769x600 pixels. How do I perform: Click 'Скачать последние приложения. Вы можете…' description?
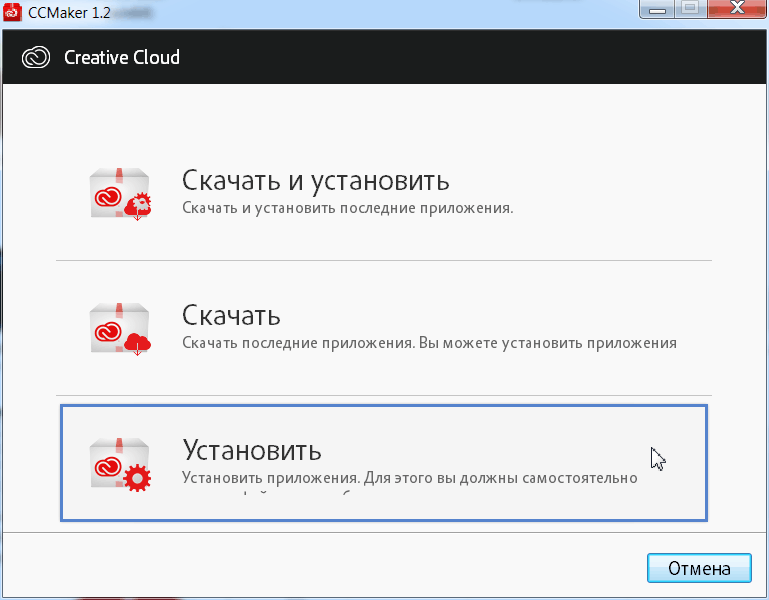tap(429, 343)
